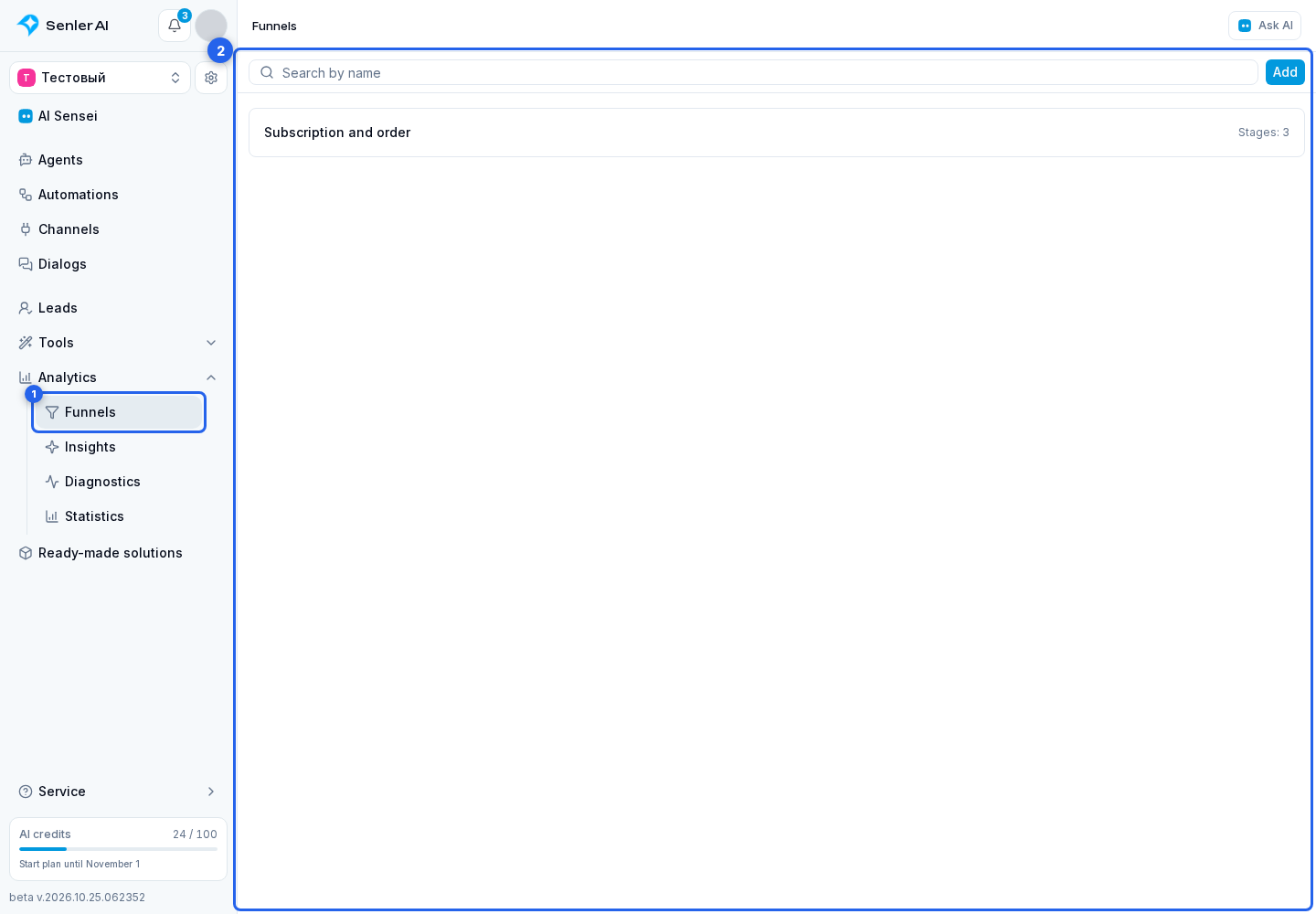Image resolution: width=1316 pixels, height=914 pixels.
Task: Click the Leads person icon
Action: [x=26, y=308]
